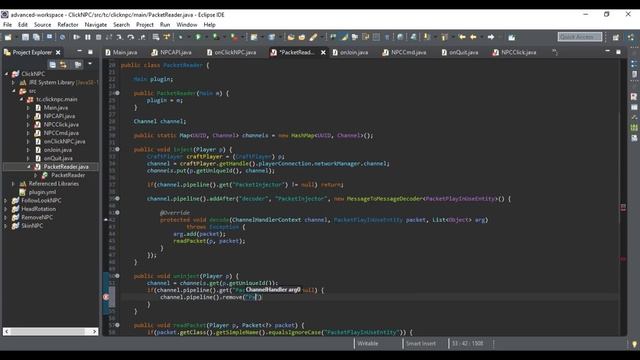
Task: Click the Save toolbar icon
Action: 25,37
